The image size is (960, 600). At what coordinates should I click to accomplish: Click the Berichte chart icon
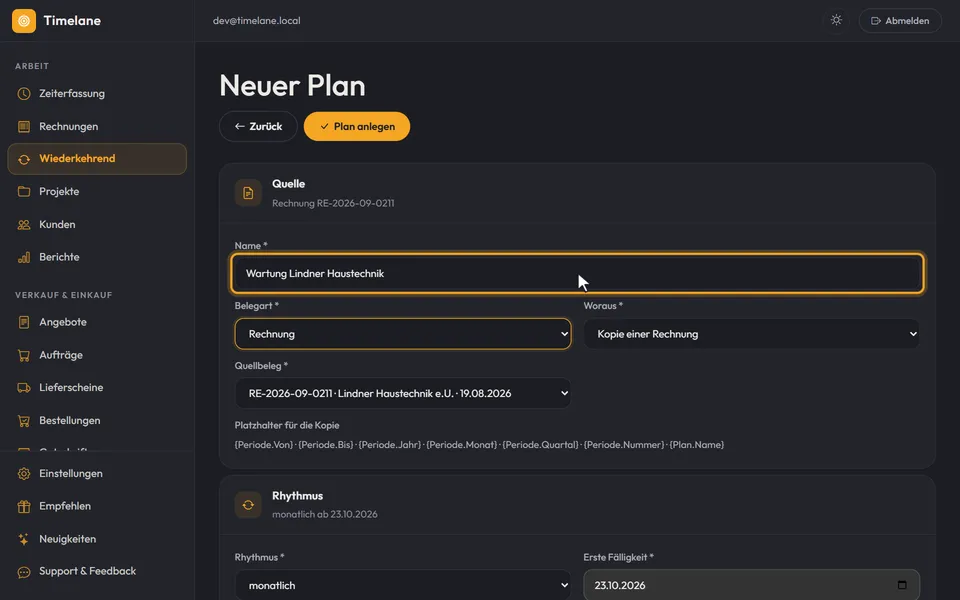pyautogui.click(x=24, y=257)
